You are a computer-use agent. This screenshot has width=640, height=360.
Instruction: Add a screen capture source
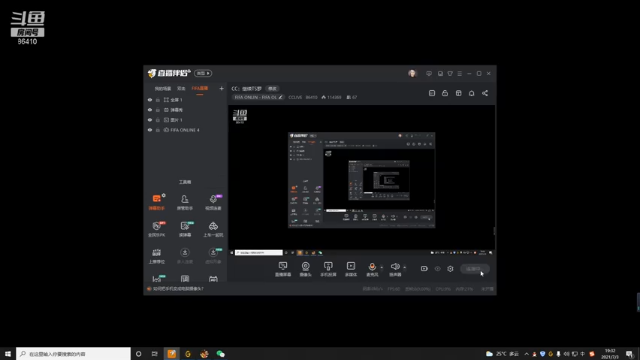283,269
